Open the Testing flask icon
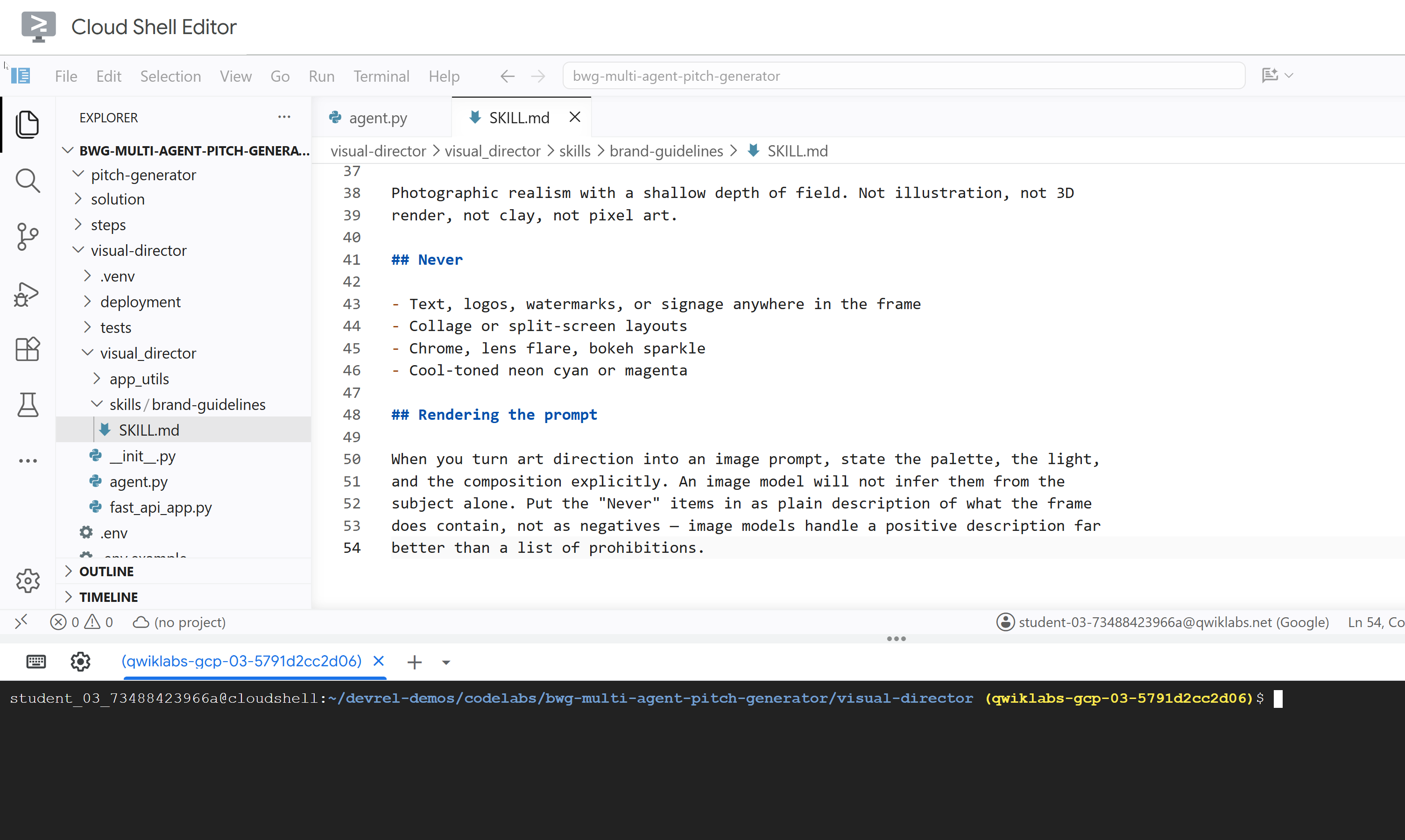Image resolution: width=1405 pixels, height=840 pixels. 27,404
